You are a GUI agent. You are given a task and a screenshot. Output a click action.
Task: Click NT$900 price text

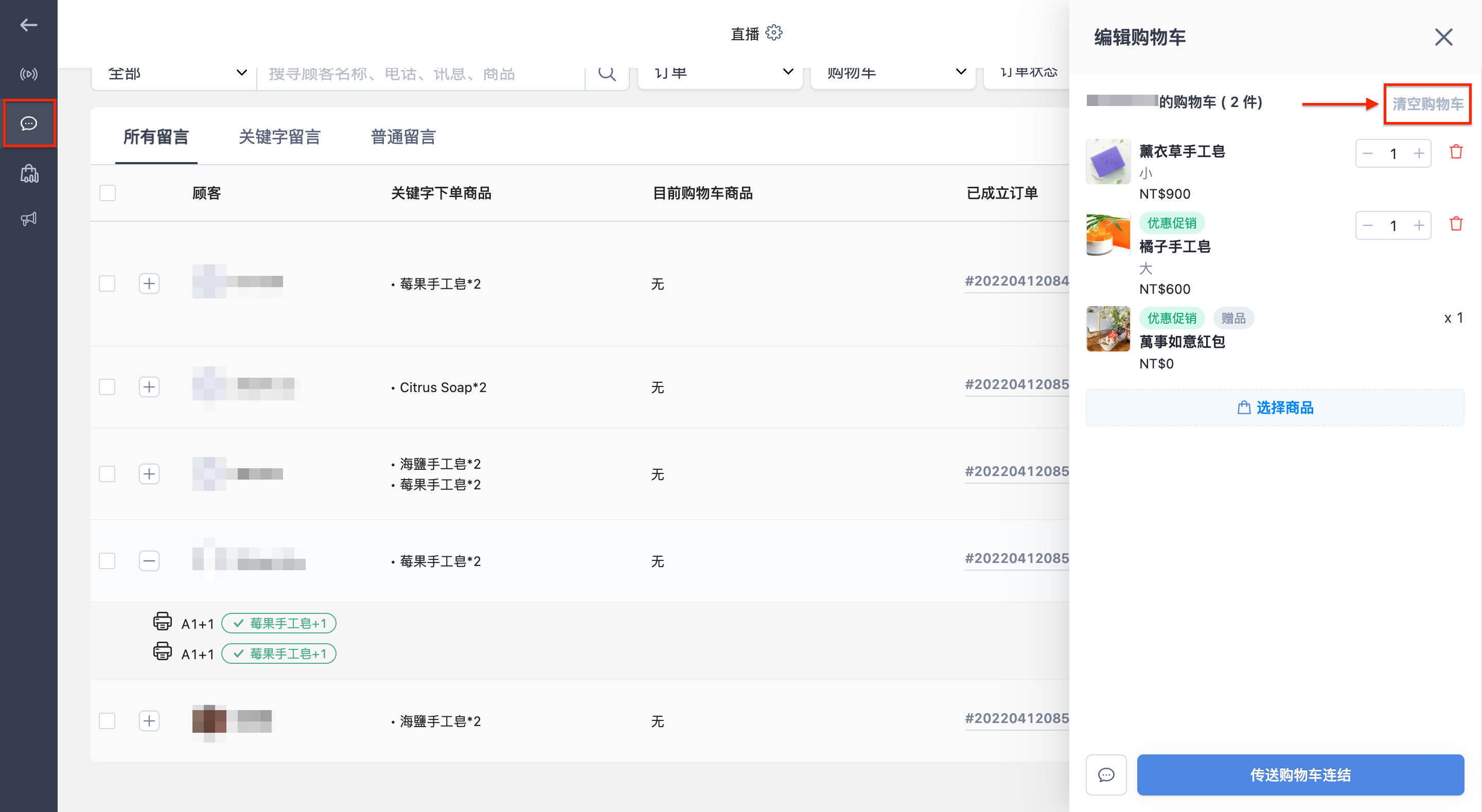pyautogui.click(x=1165, y=194)
